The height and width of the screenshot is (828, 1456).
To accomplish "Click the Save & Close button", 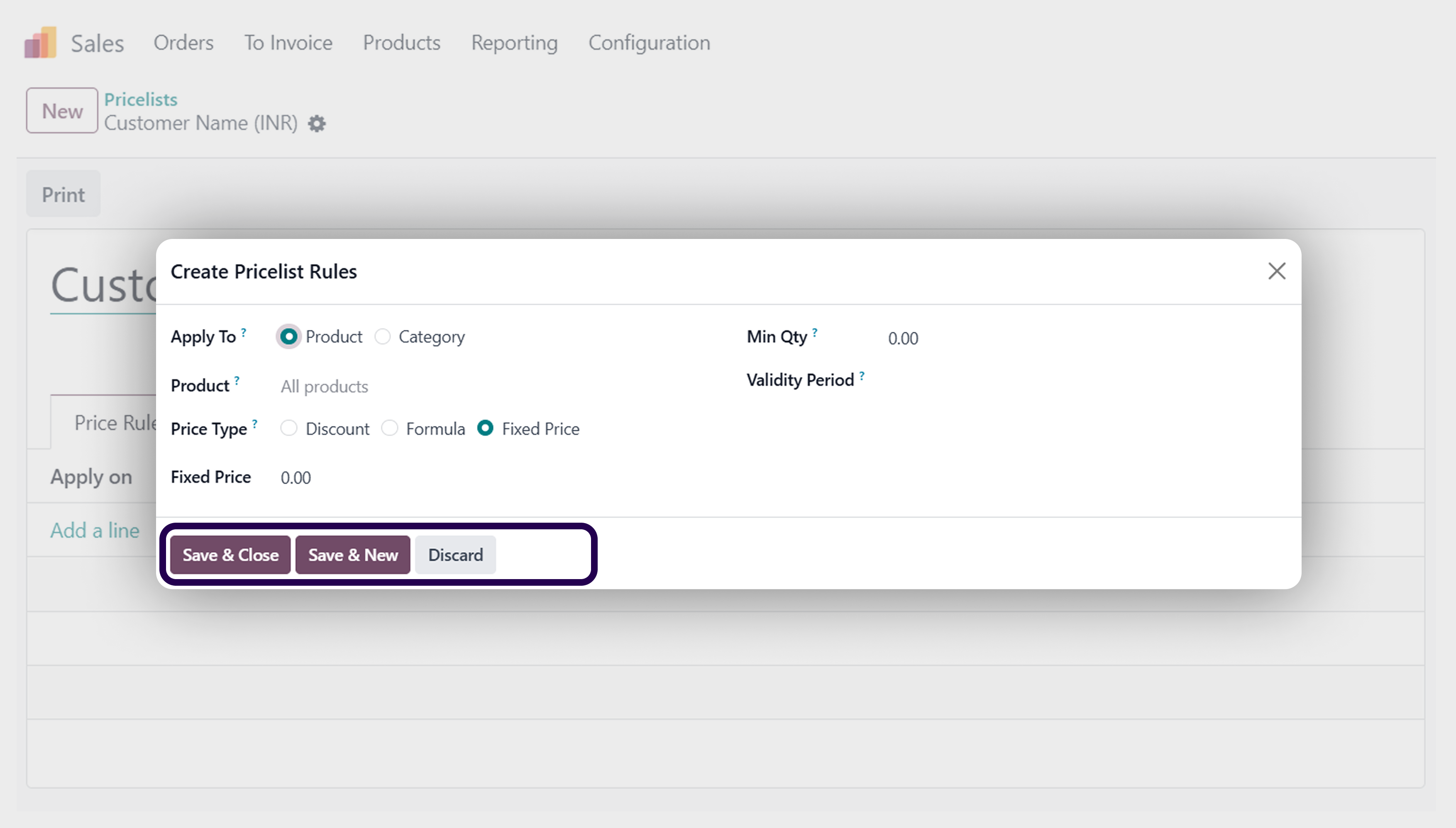I will pyautogui.click(x=230, y=555).
